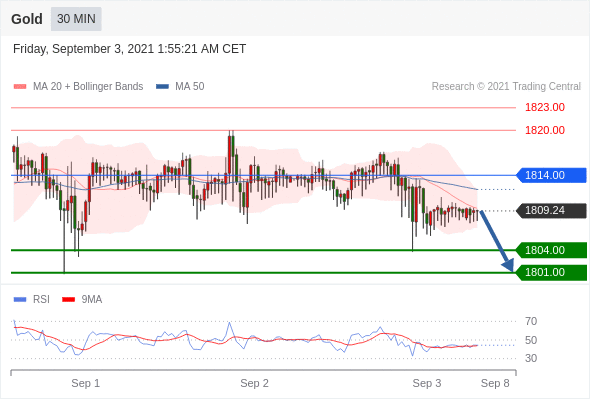Click the Research 2021 Trading Central credit
Viewport: 590px width, 400px height.
point(506,87)
